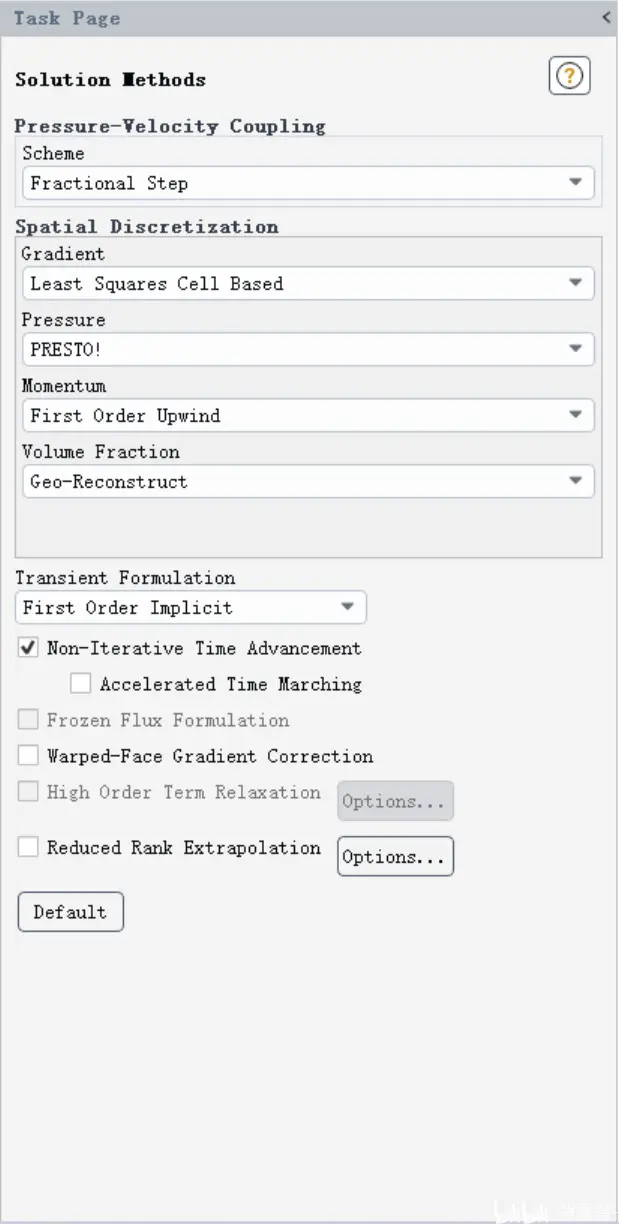Open the Volume Fraction Geo-Reconstruct dropdown

coord(308,481)
